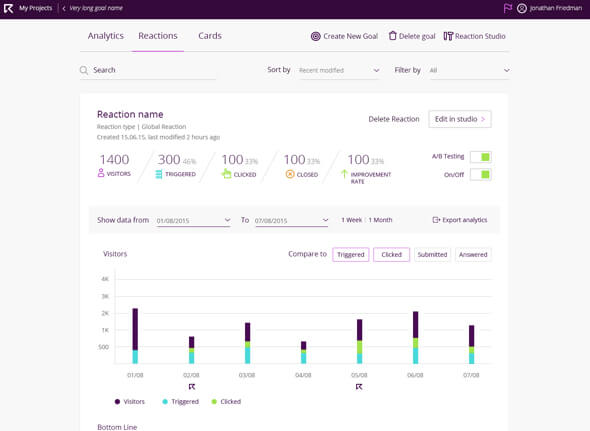Select the 1 Week range
The image size is (590, 431).
point(351,220)
